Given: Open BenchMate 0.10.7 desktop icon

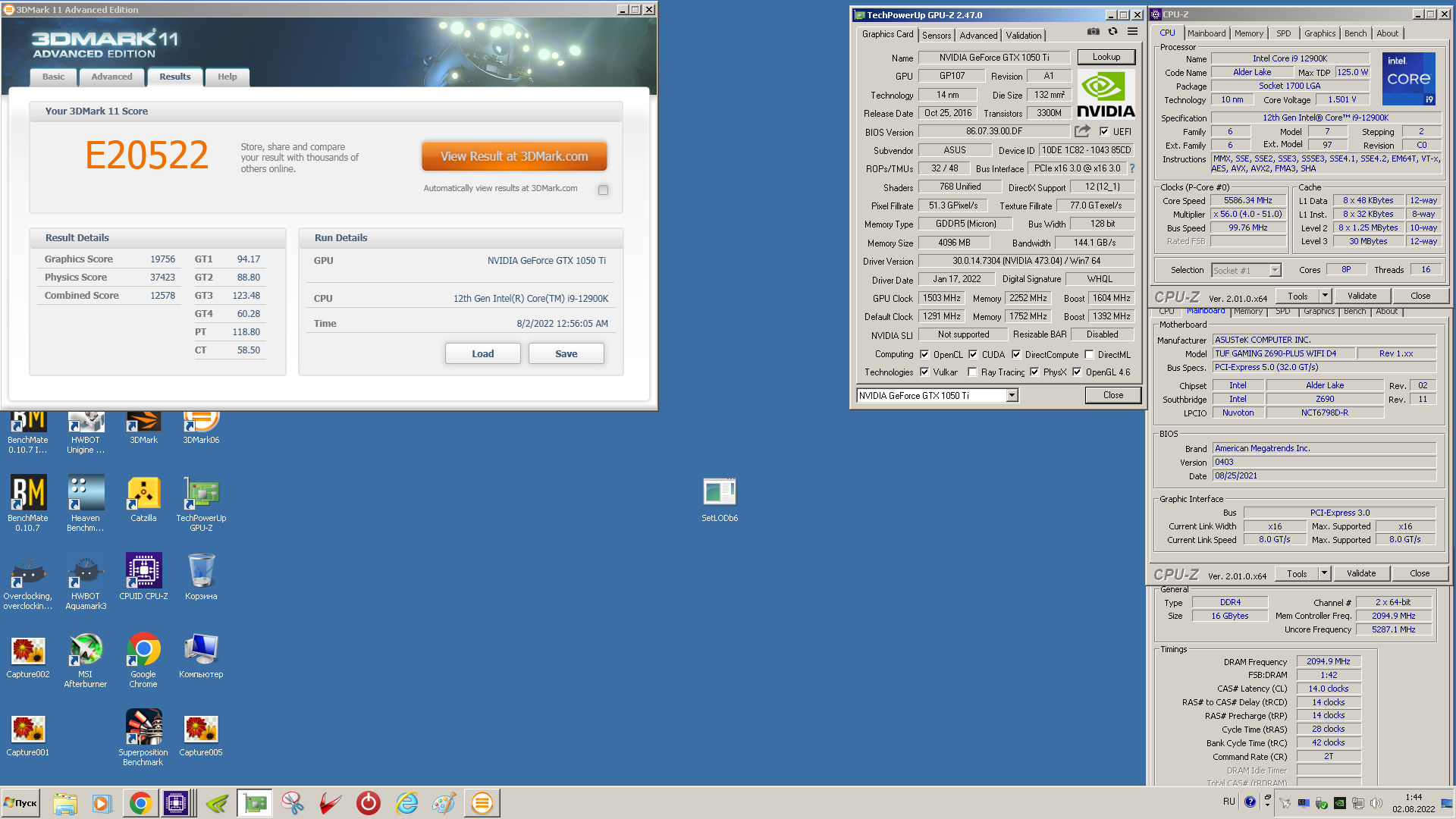Looking at the screenshot, I should coord(28,502).
